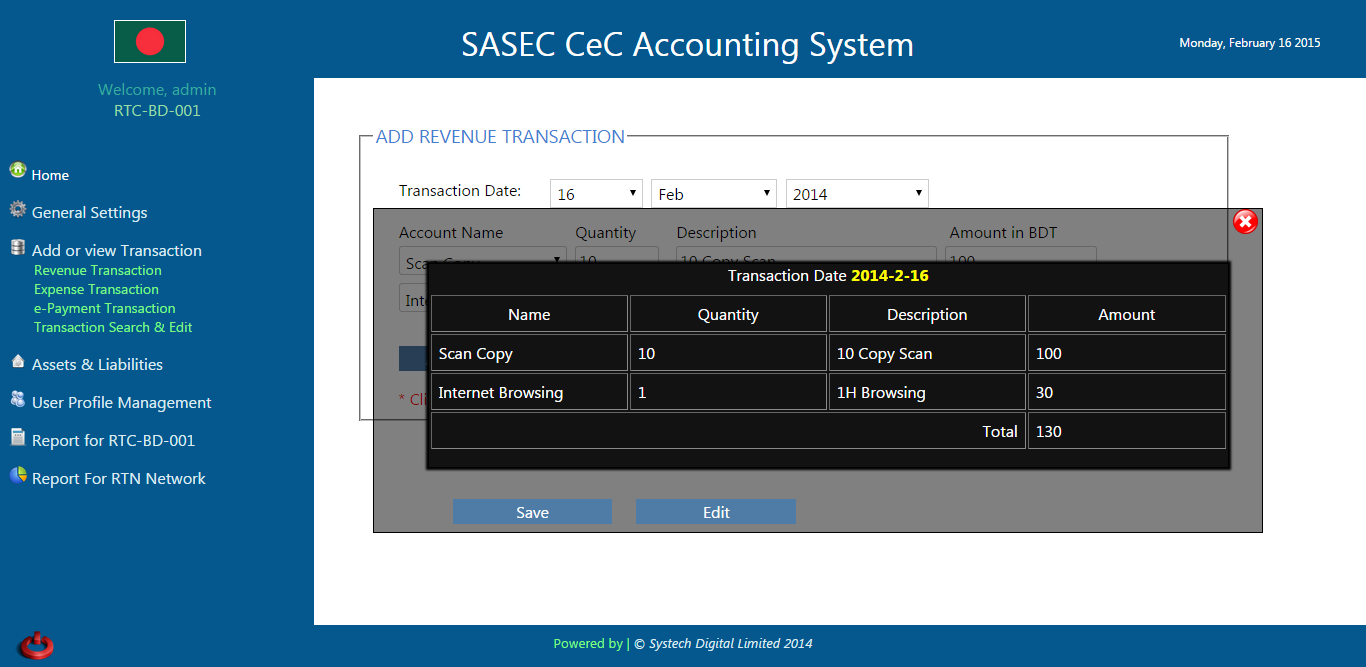Click the Home icon in sidebar
This screenshot has width=1366, height=667.
coord(18,171)
